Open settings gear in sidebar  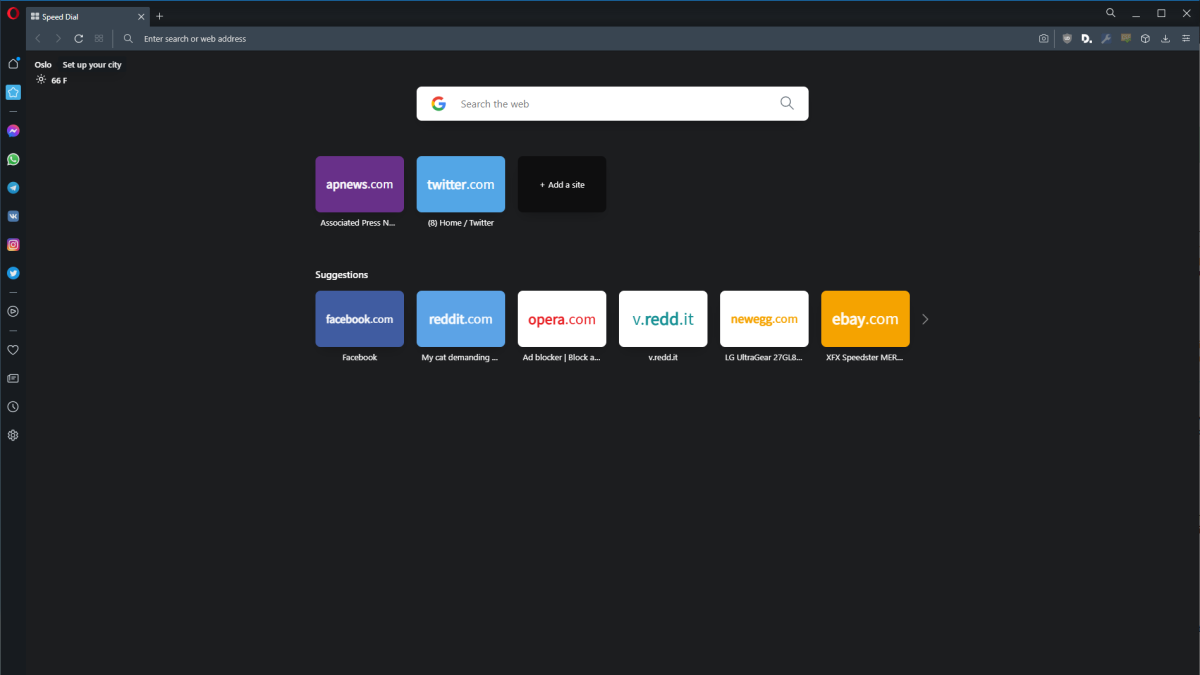tap(13, 435)
